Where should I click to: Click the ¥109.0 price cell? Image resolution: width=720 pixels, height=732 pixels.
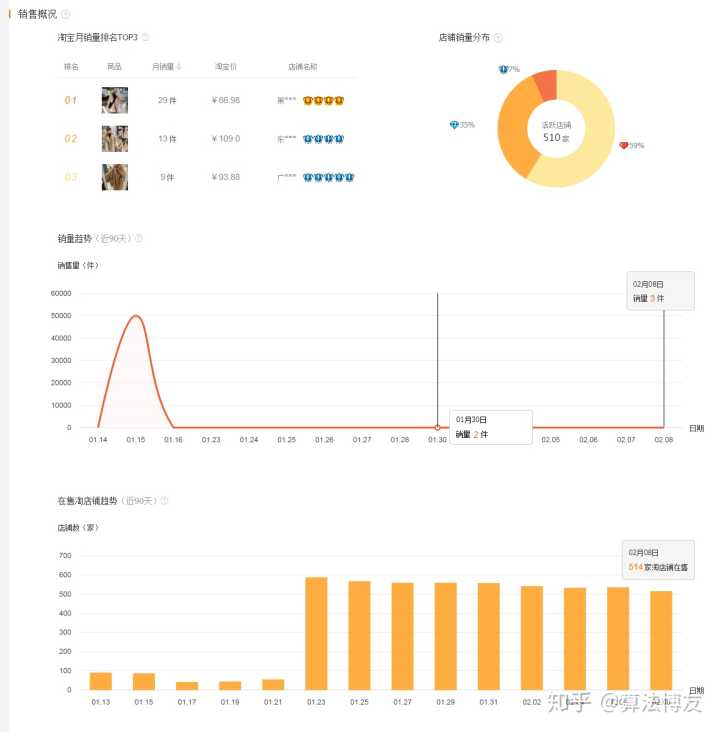click(x=226, y=139)
